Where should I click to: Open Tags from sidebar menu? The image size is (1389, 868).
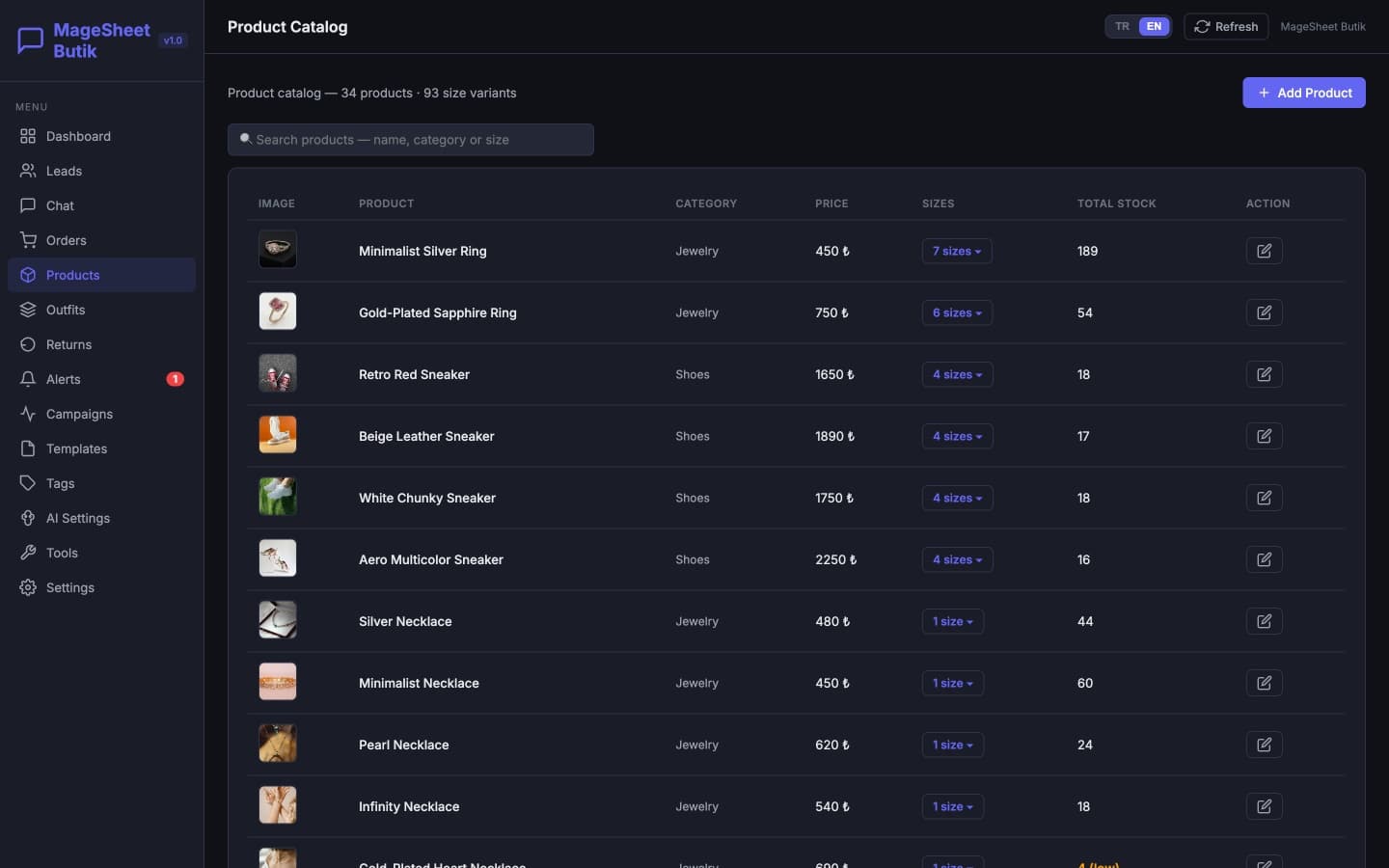(x=101, y=483)
